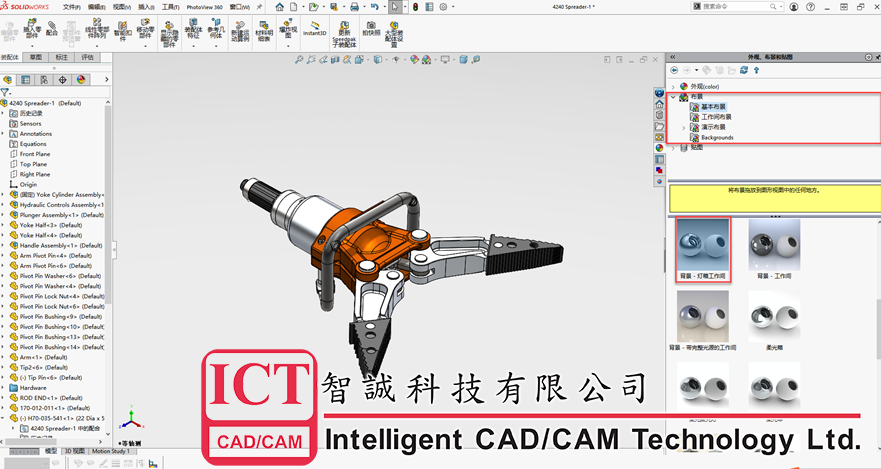Click the Mate (配合) tool icon
Image resolution: width=881 pixels, height=469 pixels.
point(52,28)
